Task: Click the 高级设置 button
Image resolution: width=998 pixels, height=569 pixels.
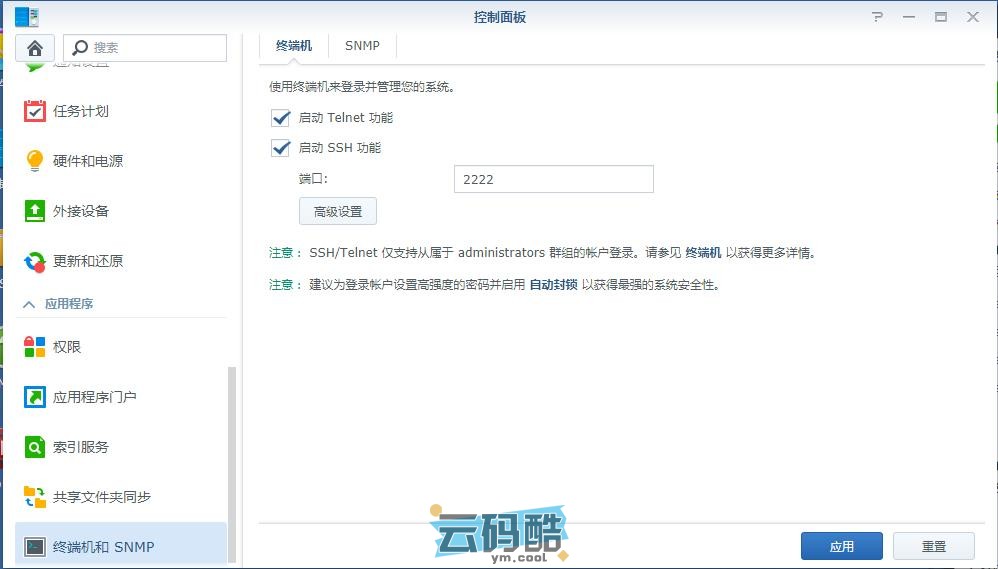Action: coord(338,211)
